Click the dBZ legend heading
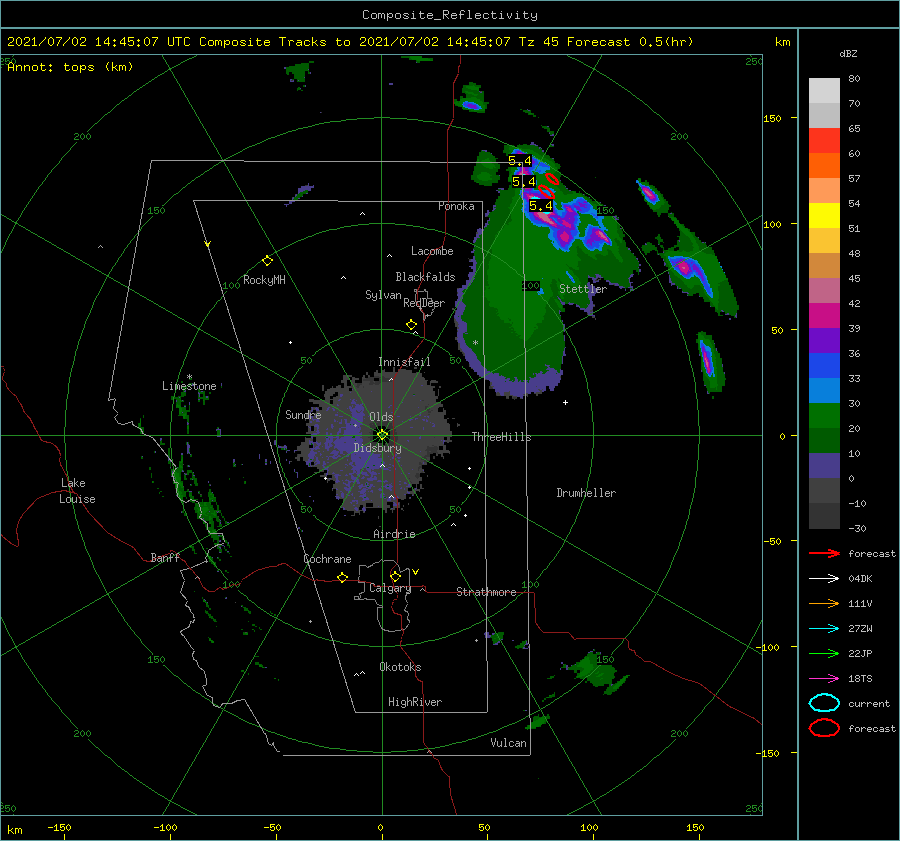The height and width of the screenshot is (841, 900). tap(848, 53)
